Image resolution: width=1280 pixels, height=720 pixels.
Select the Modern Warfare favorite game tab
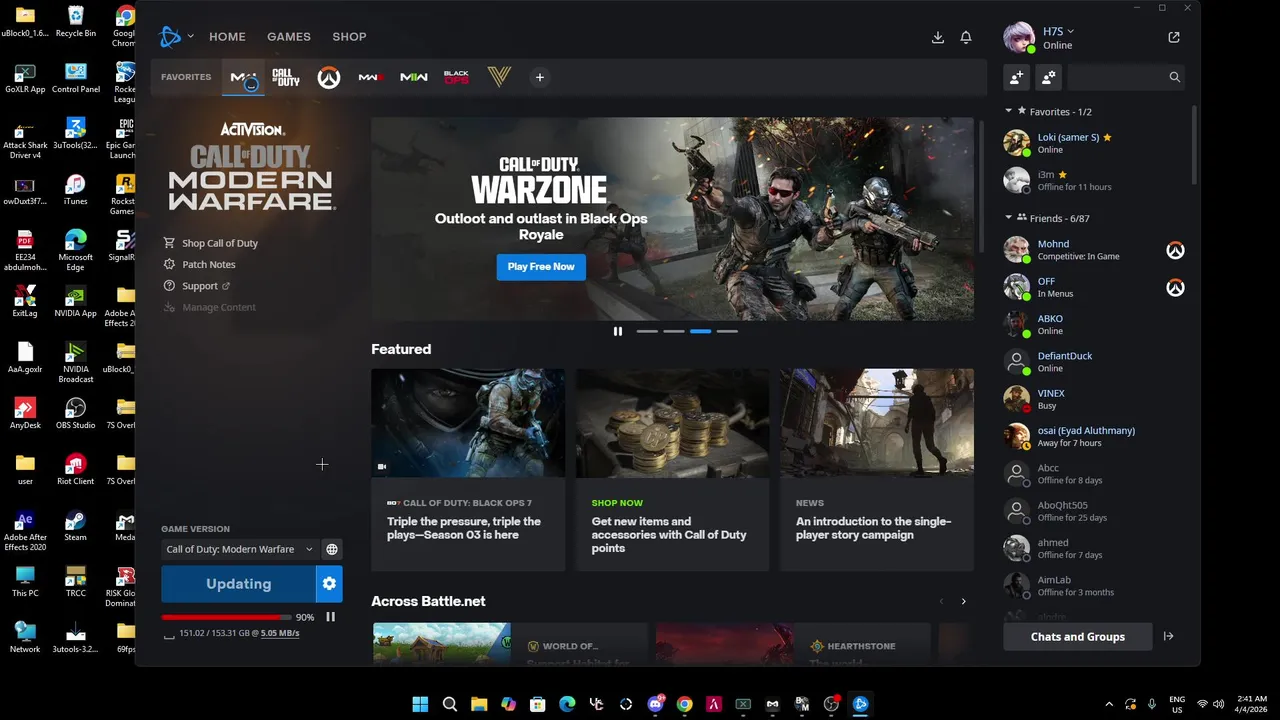click(244, 77)
